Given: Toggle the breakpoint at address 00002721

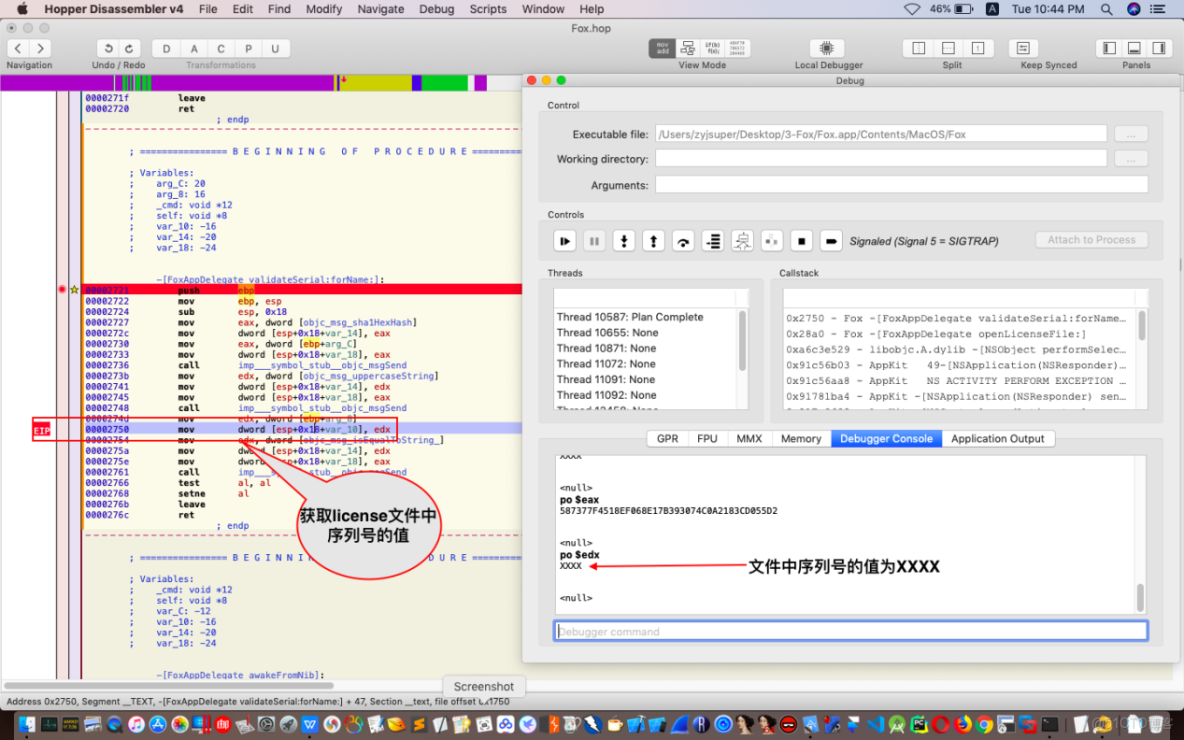Looking at the screenshot, I should (x=62, y=290).
